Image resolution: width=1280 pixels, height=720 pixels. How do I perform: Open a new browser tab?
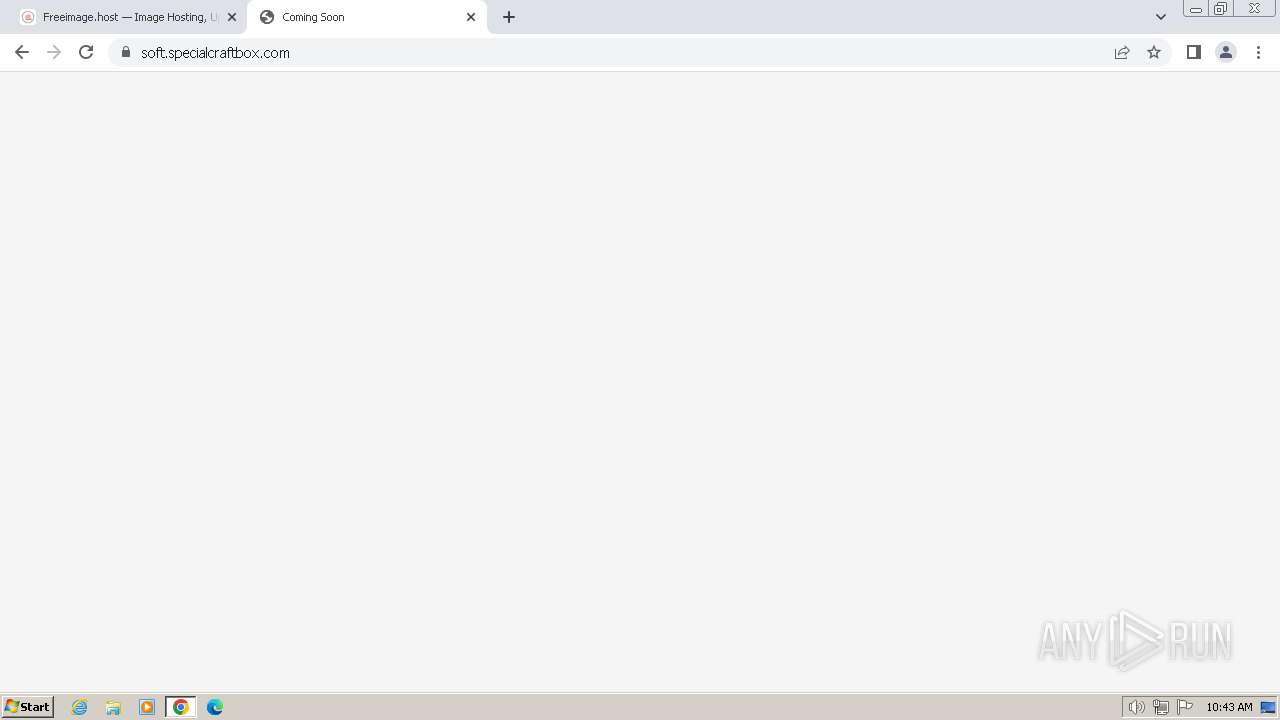click(x=509, y=17)
